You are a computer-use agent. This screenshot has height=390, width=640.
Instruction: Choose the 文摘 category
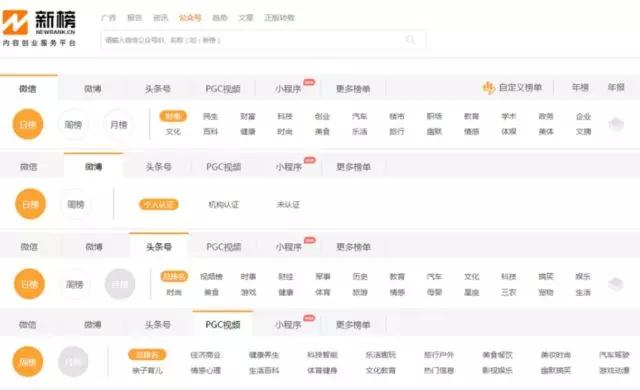584,132
